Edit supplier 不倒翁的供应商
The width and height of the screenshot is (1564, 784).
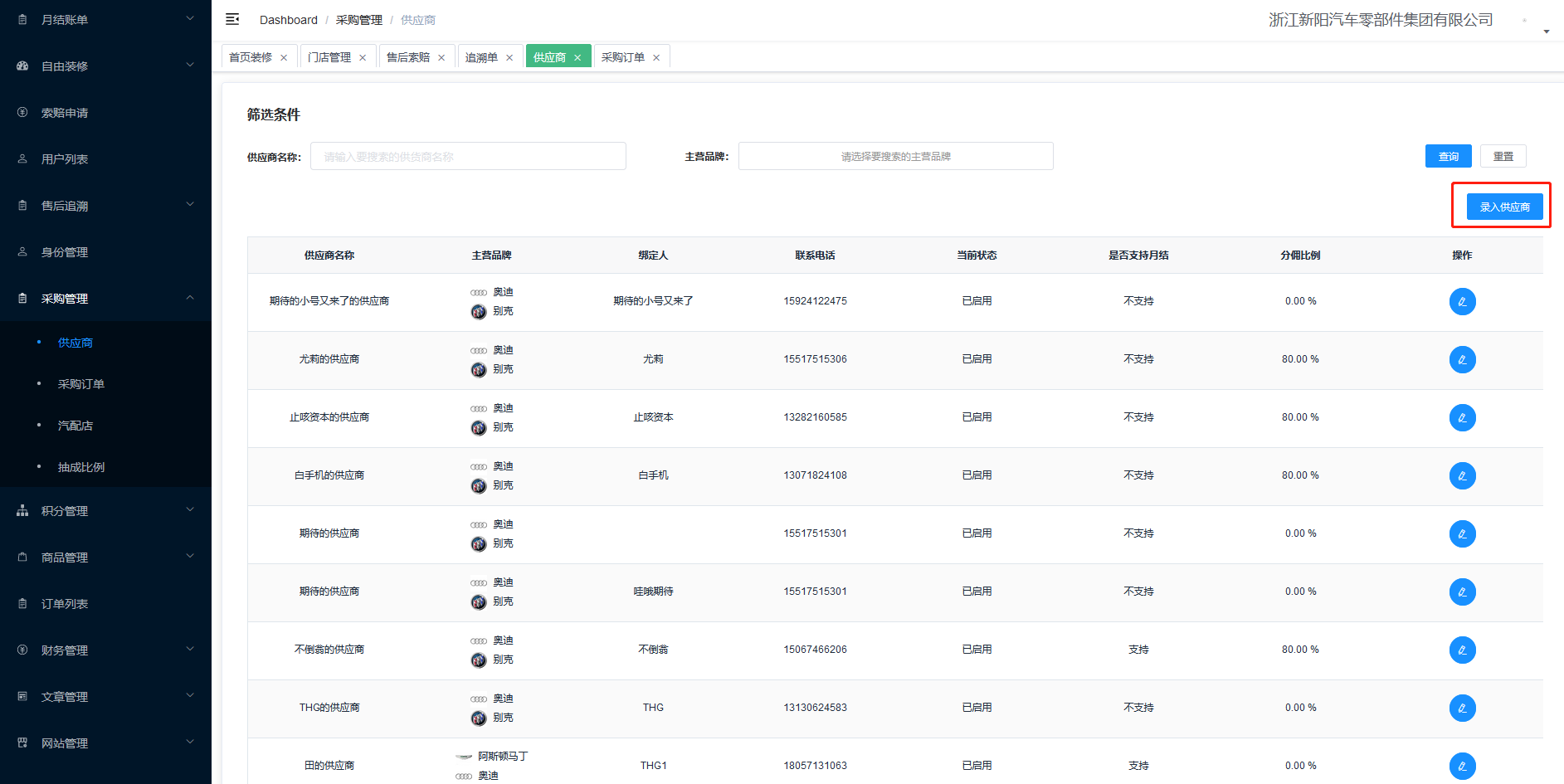1462,650
